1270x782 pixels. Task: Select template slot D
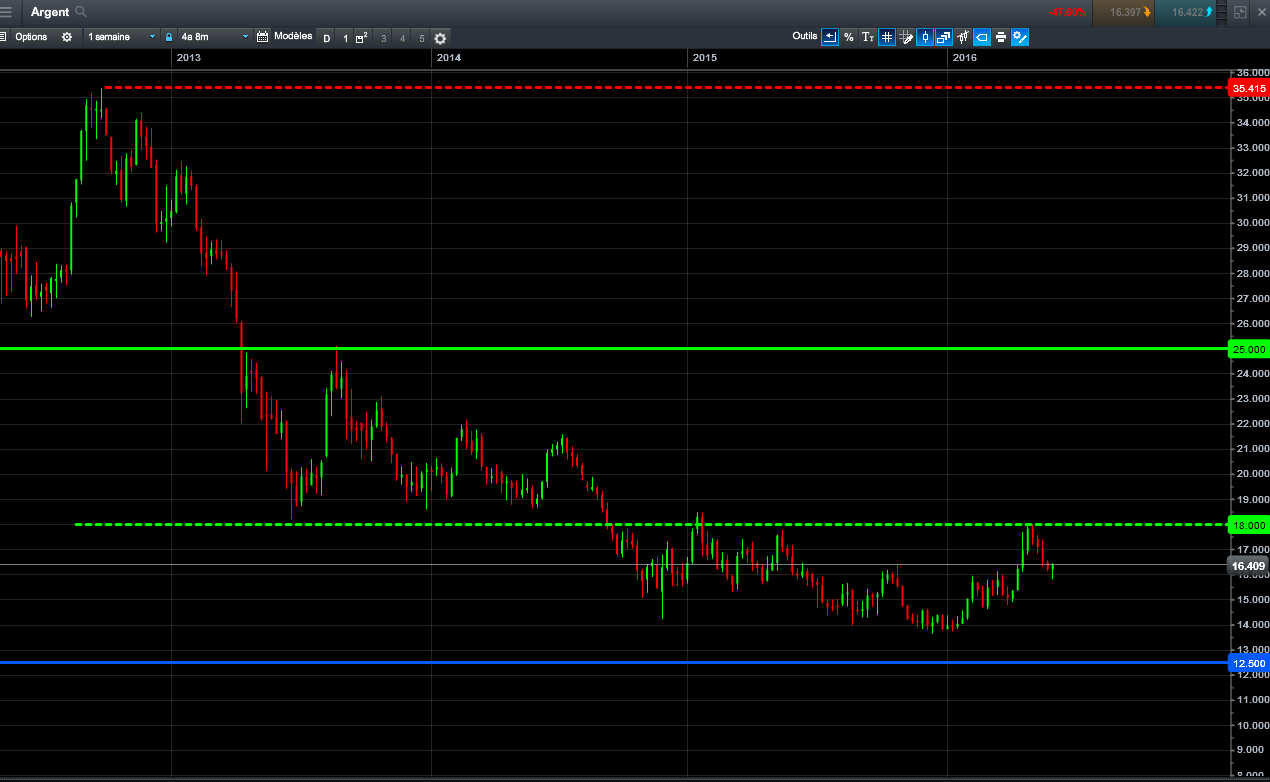[326, 38]
